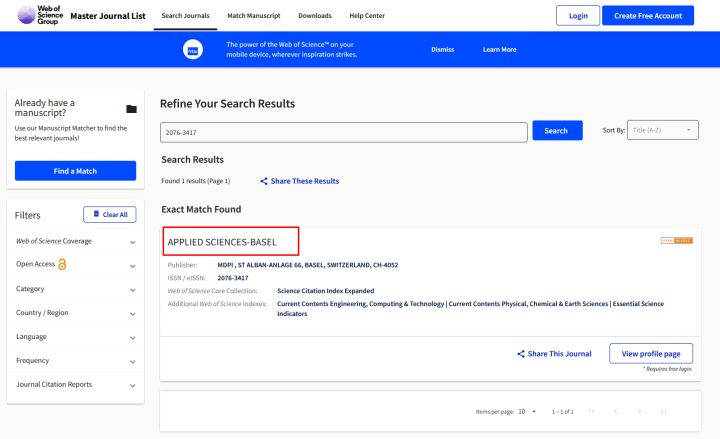Open the Downloads tab
Screen dimensions: 720x439
tap(315, 16)
